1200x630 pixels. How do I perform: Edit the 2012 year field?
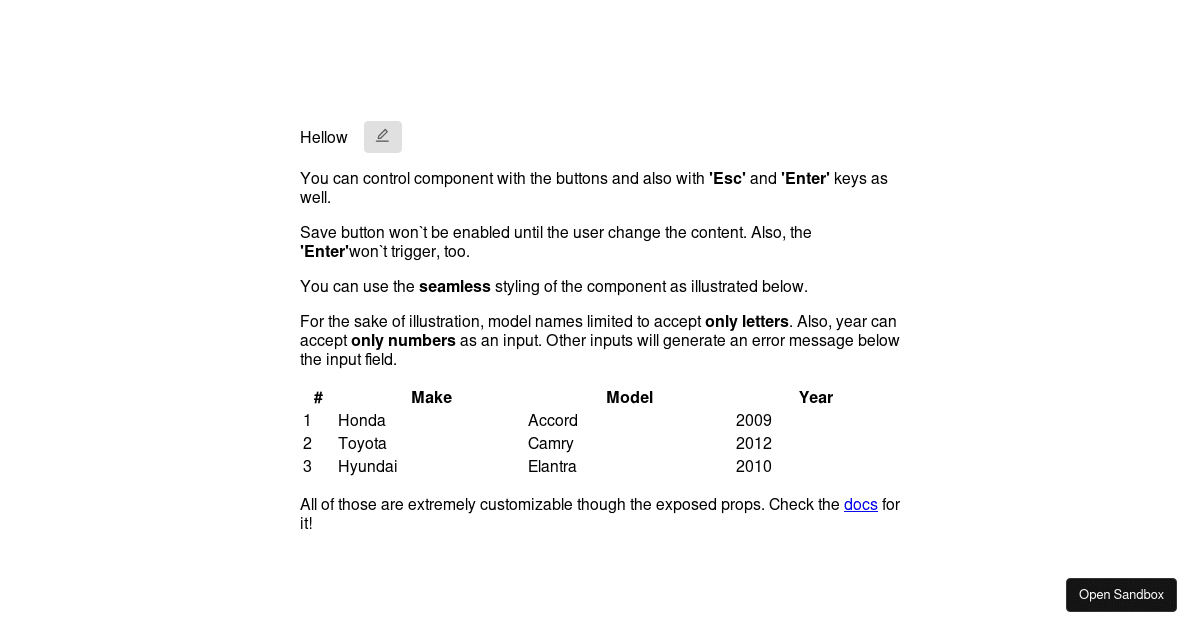[754, 443]
